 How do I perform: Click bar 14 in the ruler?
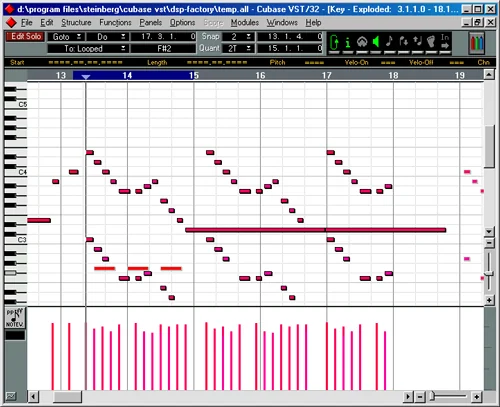127,75
